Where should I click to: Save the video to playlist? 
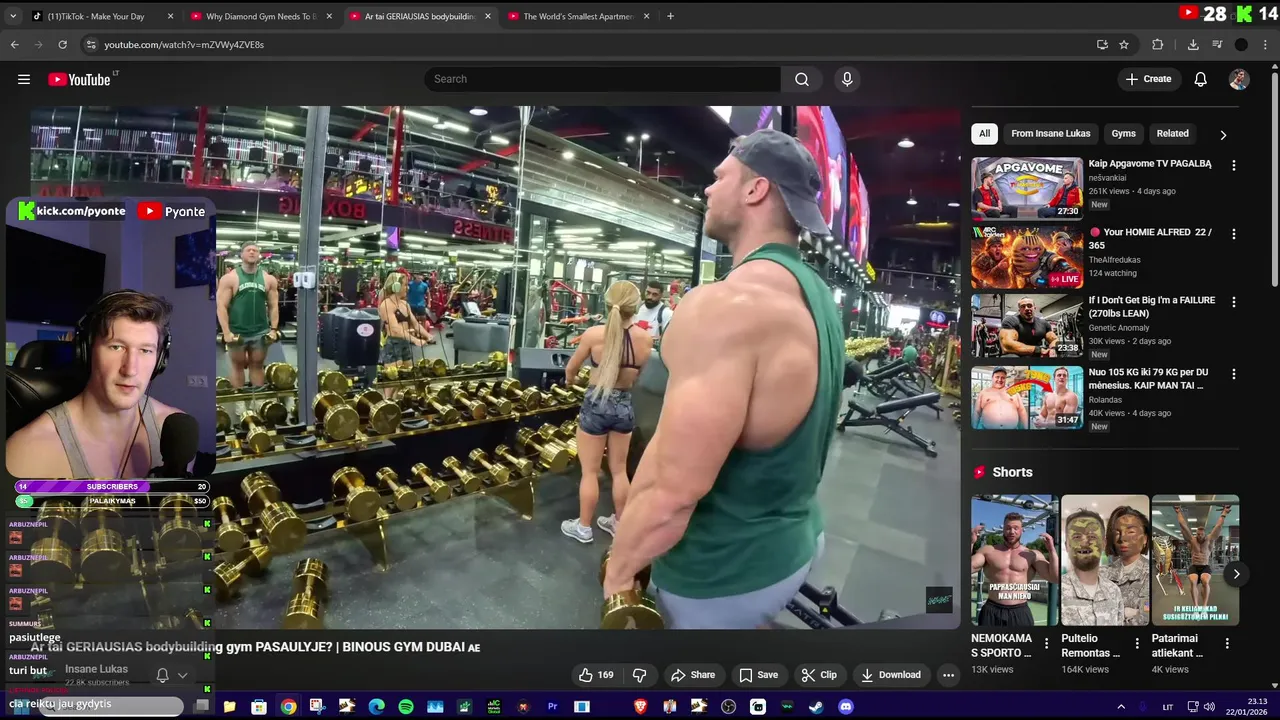tap(758, 675)
